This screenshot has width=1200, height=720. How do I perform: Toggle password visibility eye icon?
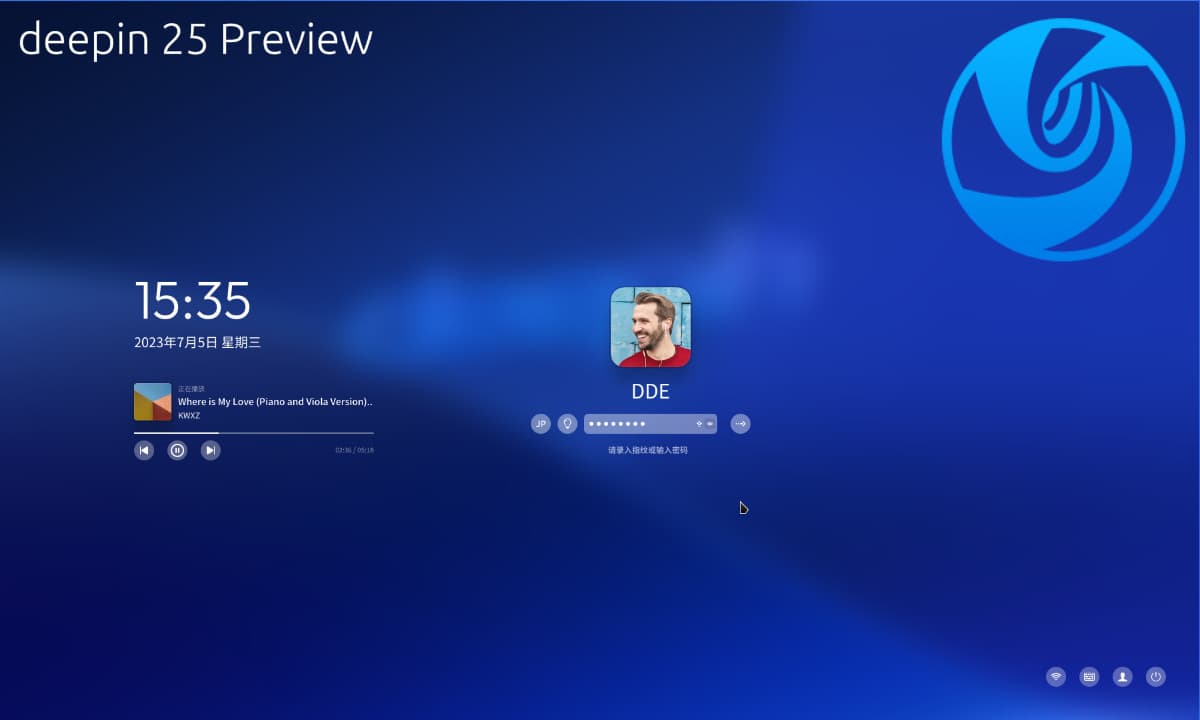click(710, 424)
